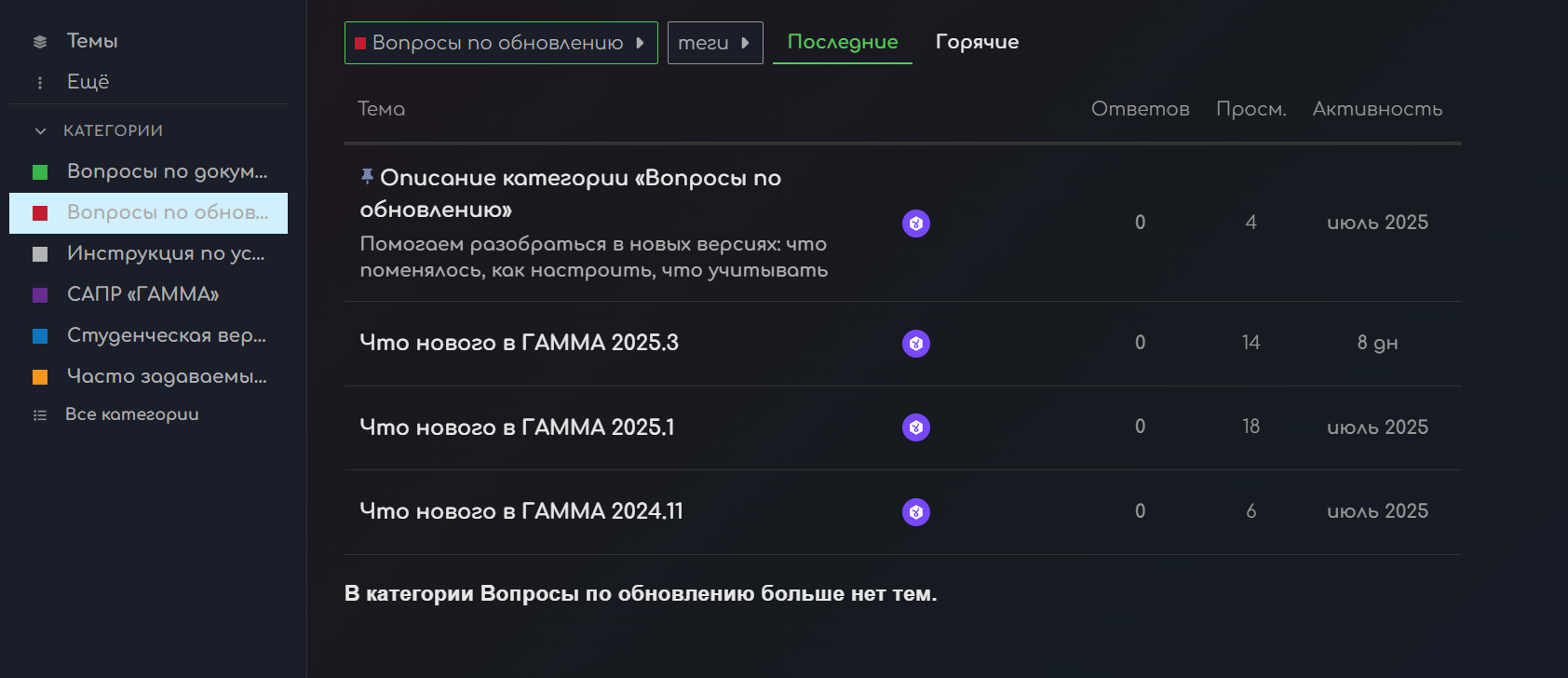Click the Все категории list icon
1568x678 pixels.
(x=40, y=415)
